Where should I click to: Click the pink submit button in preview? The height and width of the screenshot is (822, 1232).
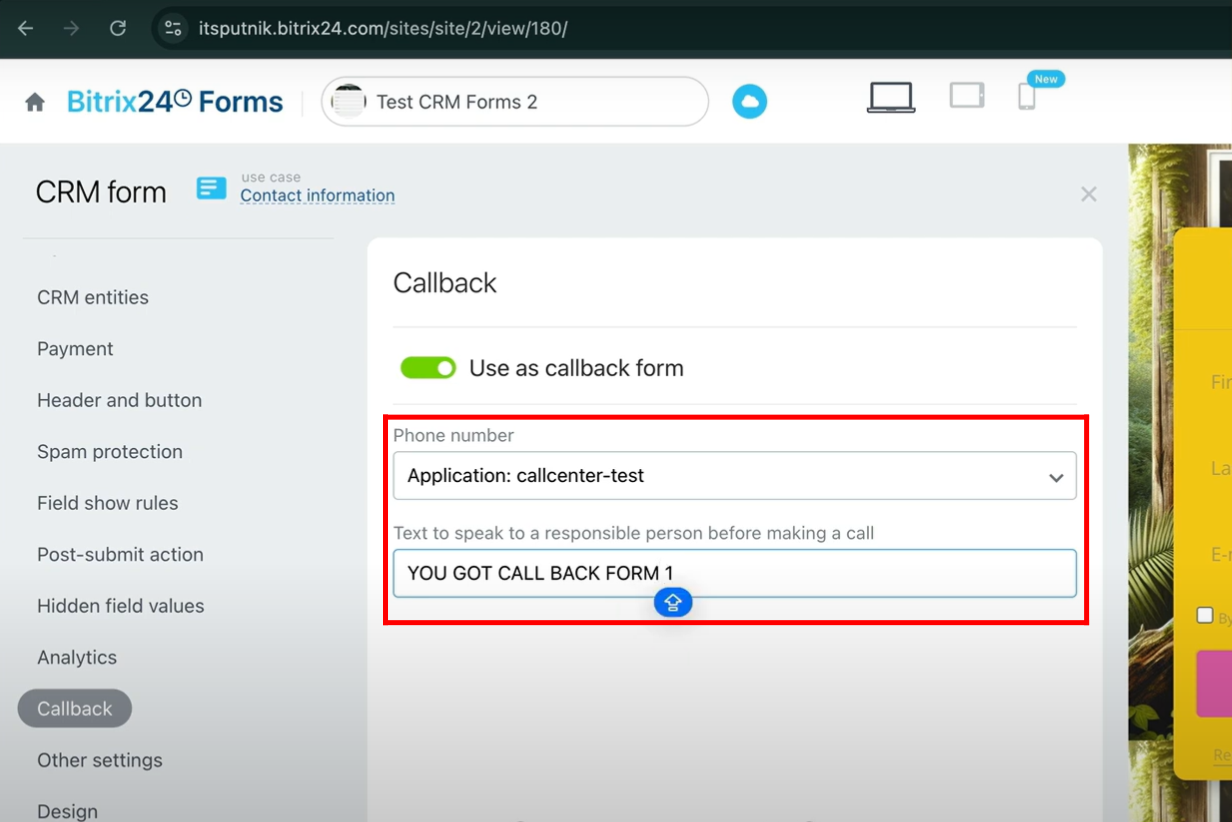1214,683
